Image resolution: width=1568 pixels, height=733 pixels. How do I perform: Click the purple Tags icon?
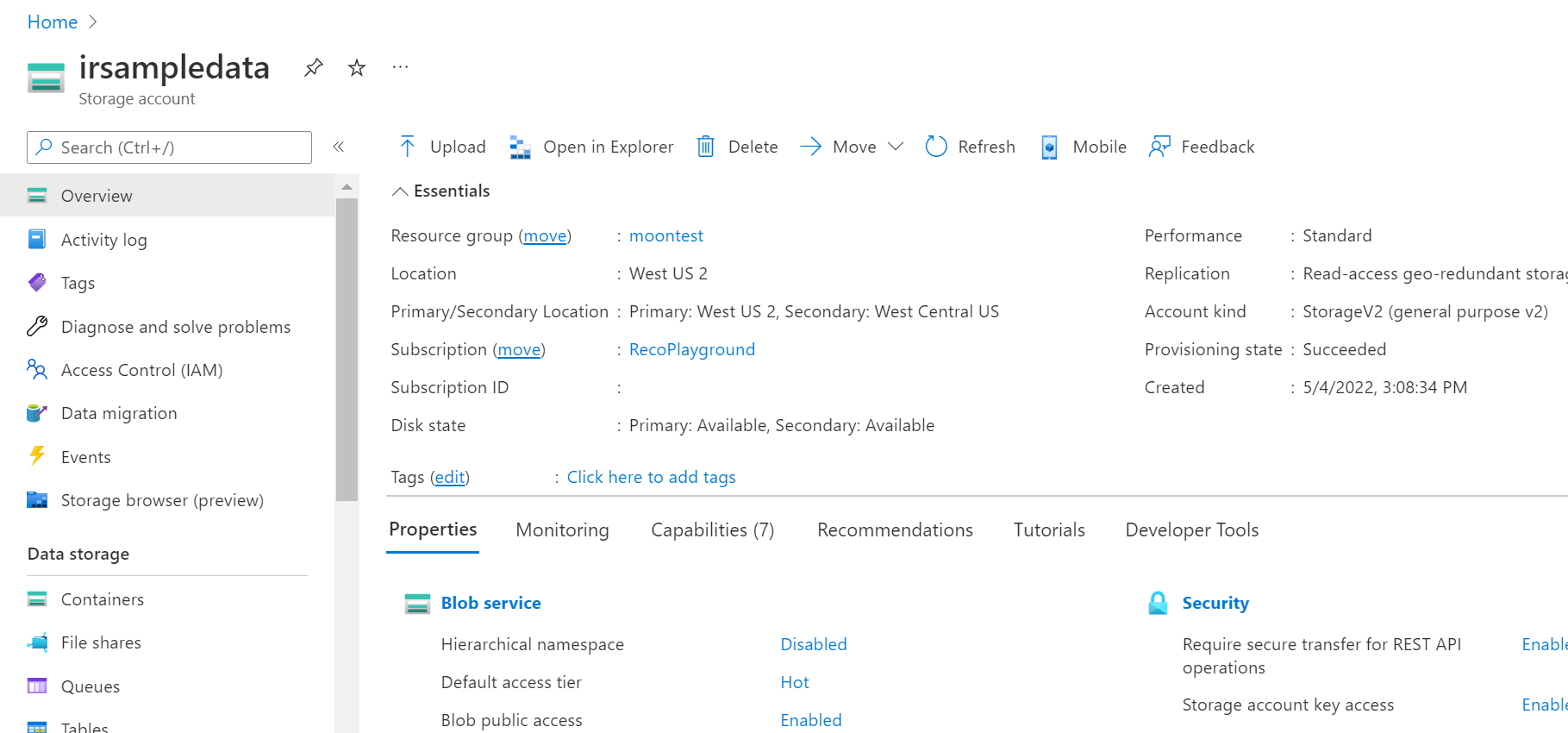(37, 282)
